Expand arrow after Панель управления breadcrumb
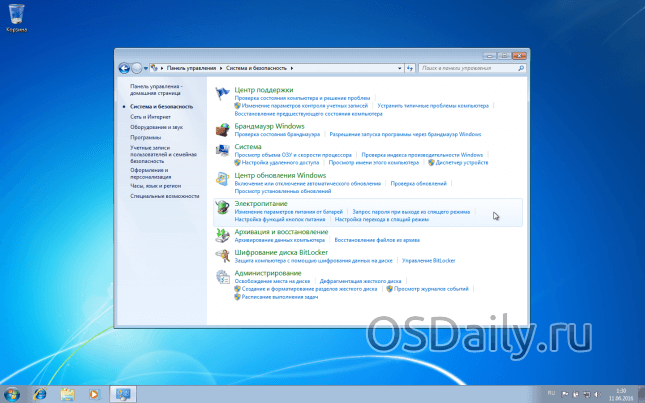 click(x=221, y=68)
